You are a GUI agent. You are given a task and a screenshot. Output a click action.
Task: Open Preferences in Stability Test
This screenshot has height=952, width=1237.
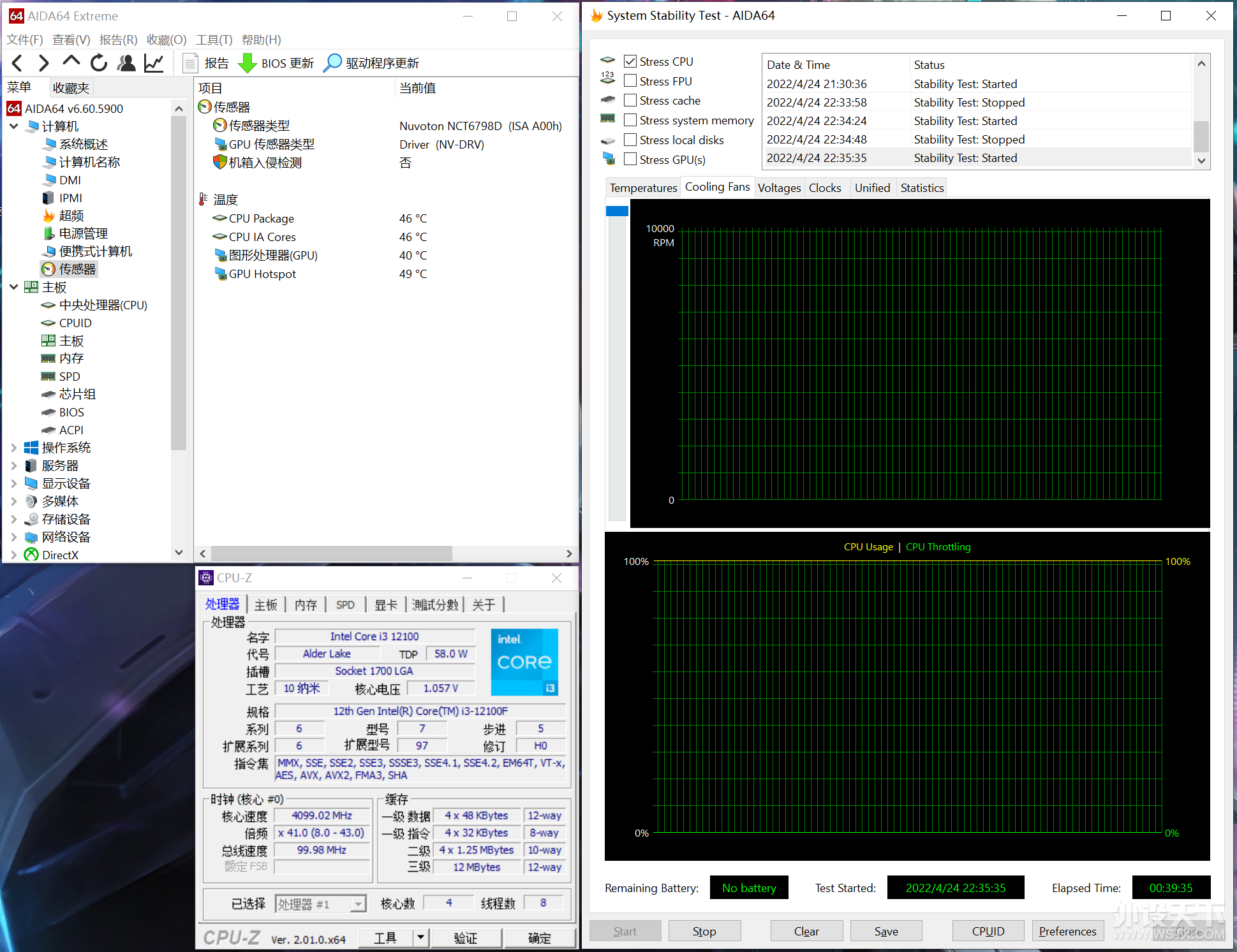pos(1068,931)
